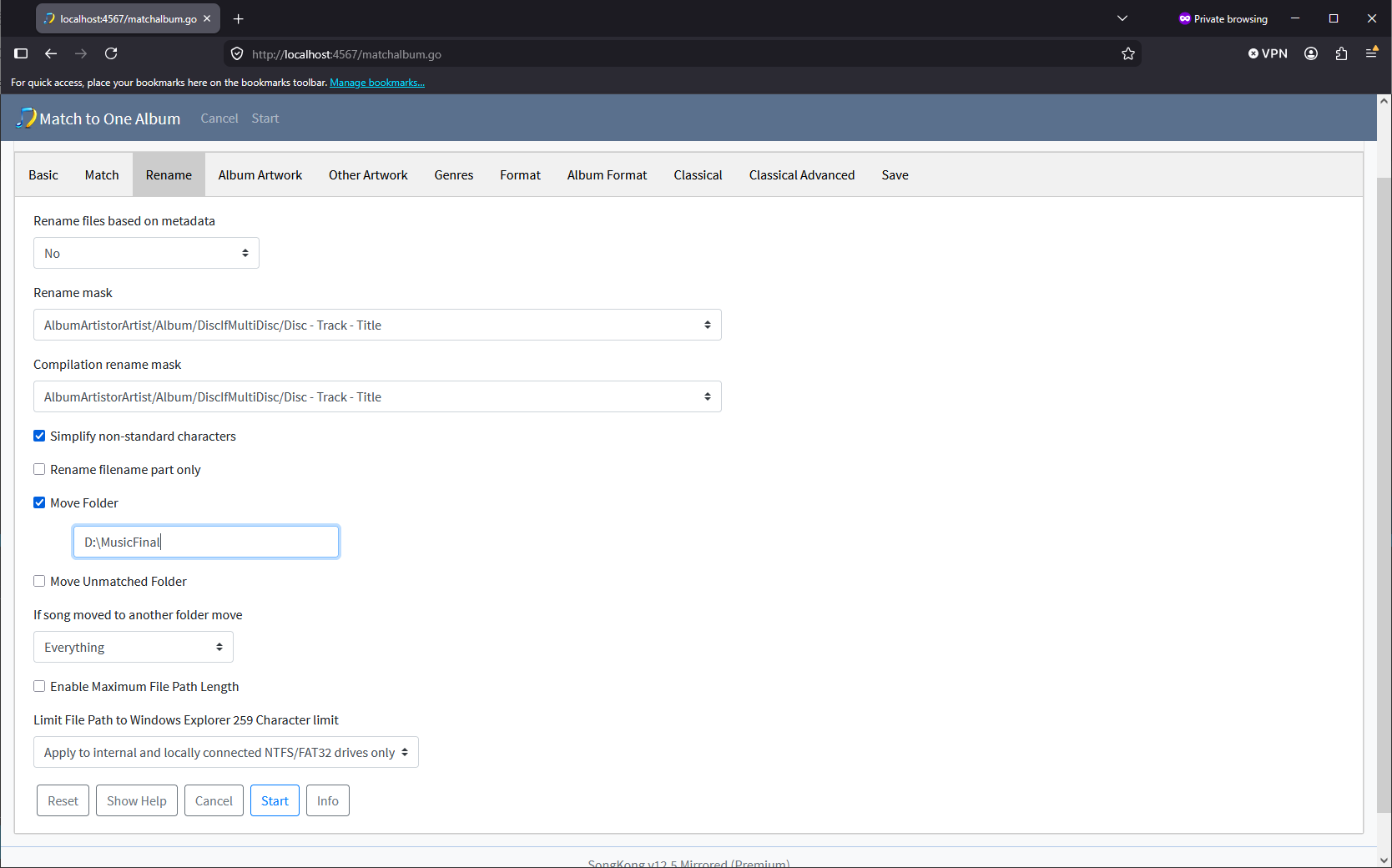Viewport: 1392px width, 868px height.
Task: Open the Rename mask dropdown
Action: point(377,325)
